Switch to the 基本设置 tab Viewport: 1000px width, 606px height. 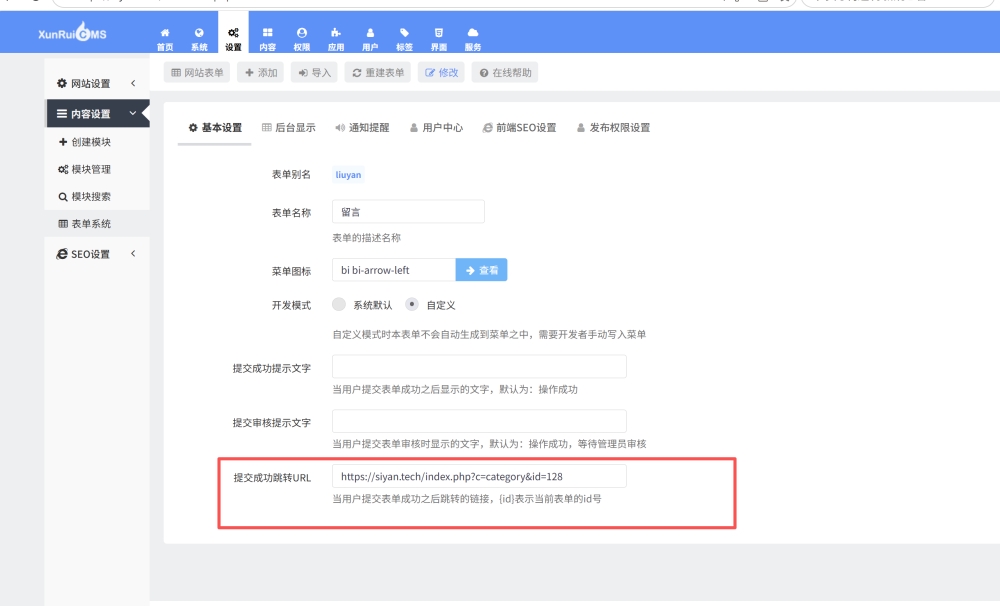215,128
